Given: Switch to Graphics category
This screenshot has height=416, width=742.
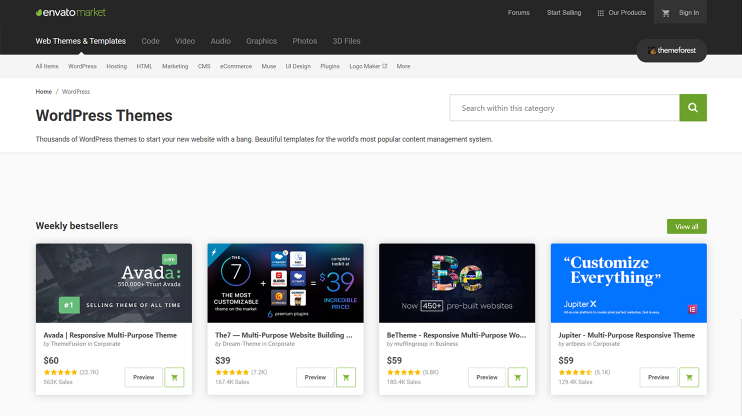Looking at the screenshot, I should (x=262, y=41).
